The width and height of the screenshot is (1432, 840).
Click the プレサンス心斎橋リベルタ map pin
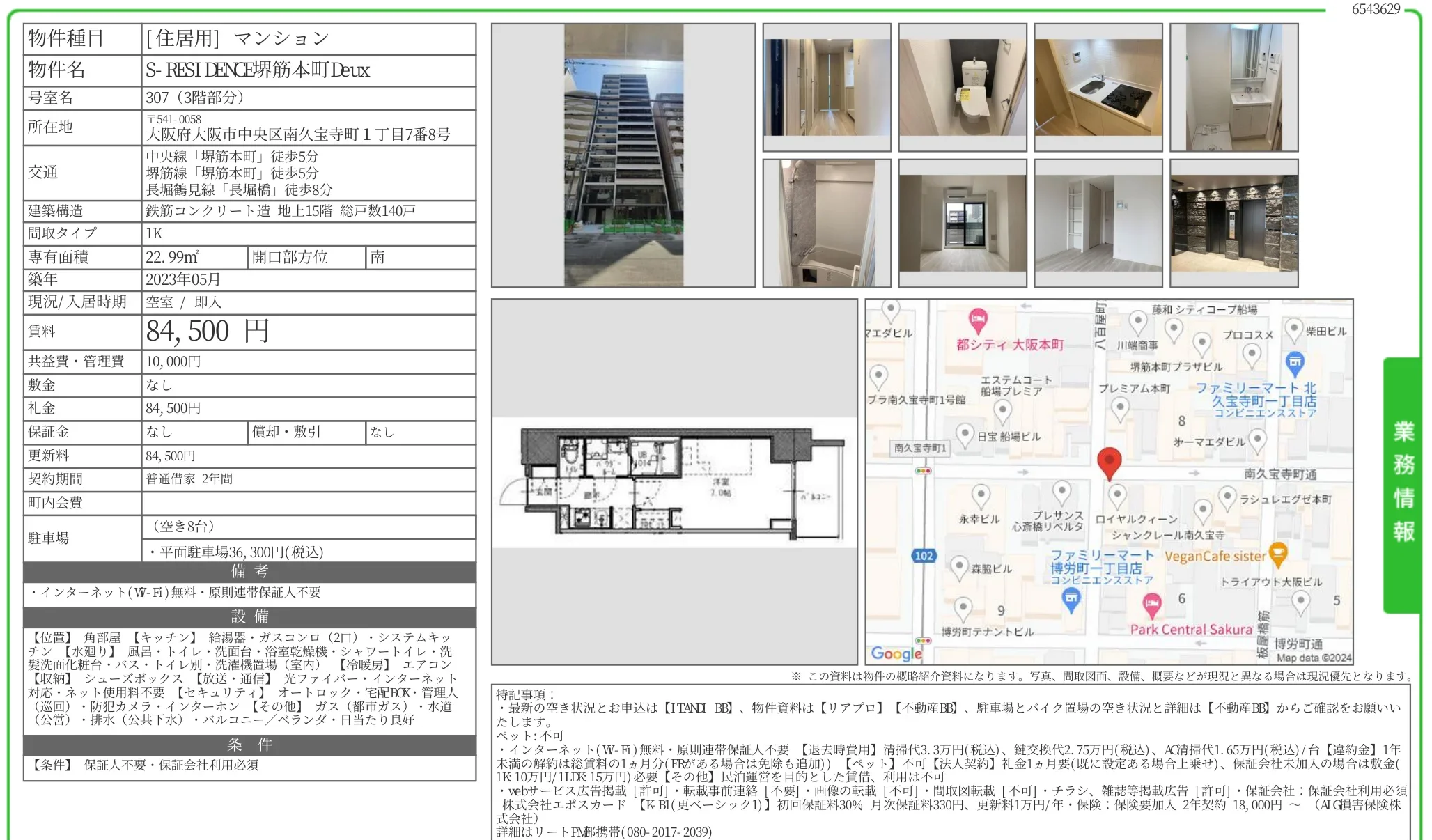1061,492
